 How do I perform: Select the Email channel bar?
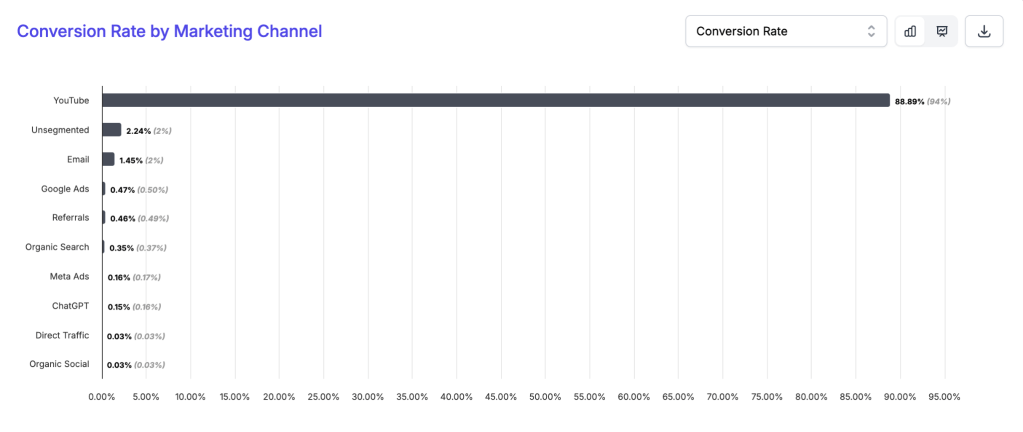tap(108, 159)
